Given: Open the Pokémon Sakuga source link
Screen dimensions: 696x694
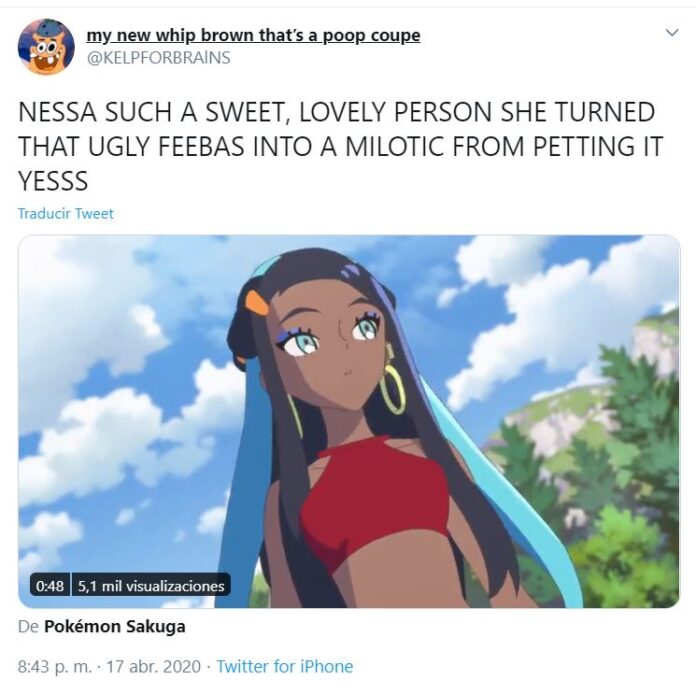Looking at the screenshot, I should pos(115,627).
